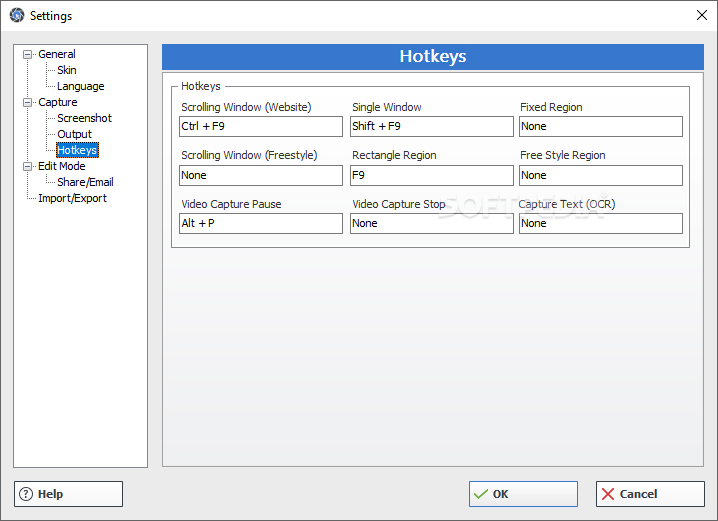718x521 pixels.
Task: Select Language in the settings tree
Action: click(x=81, y=86)
